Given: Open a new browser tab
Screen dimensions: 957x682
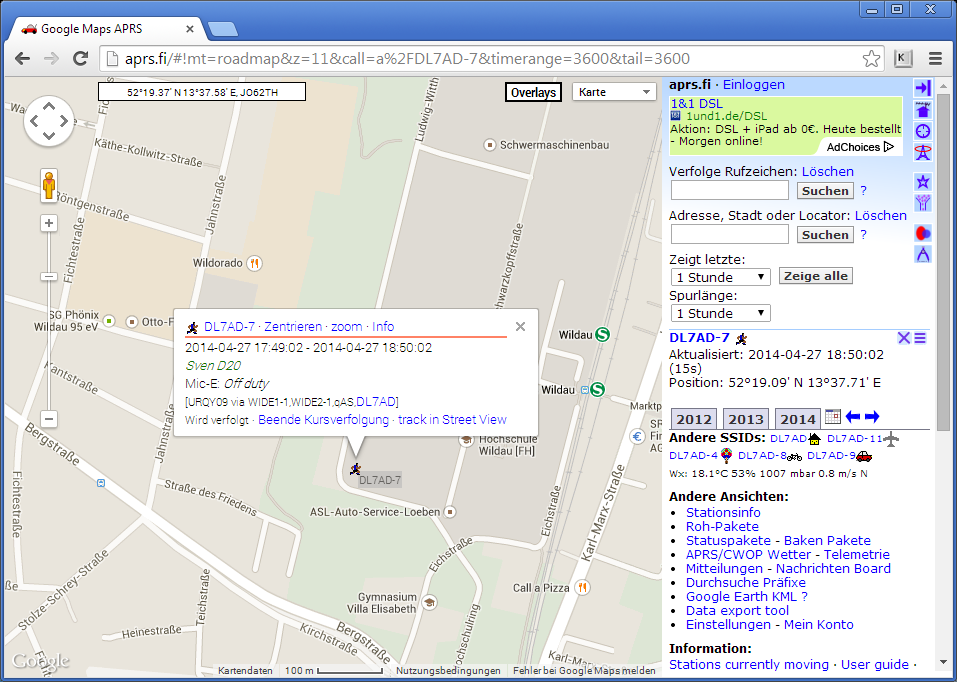Looking at the screenshot, I should point(222,29).
